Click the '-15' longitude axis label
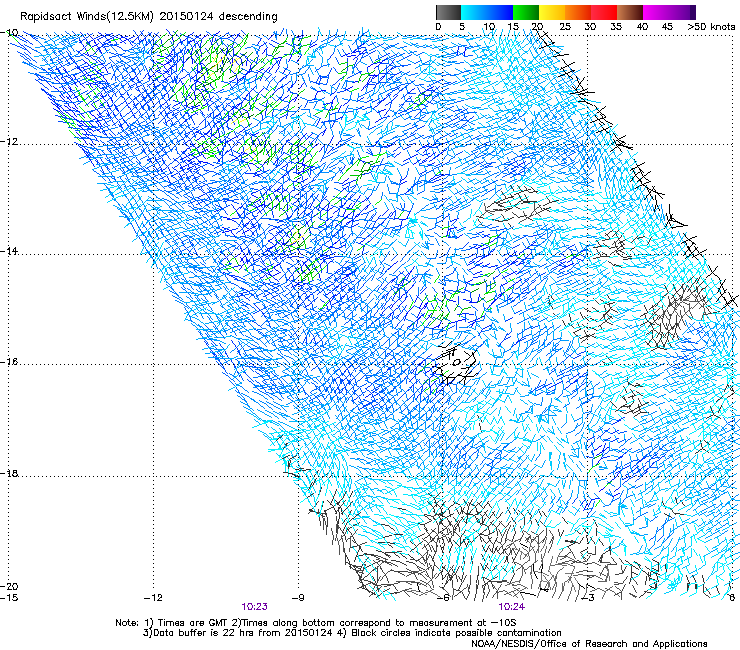The image size is (740, 650). click(x=9, y=598)
